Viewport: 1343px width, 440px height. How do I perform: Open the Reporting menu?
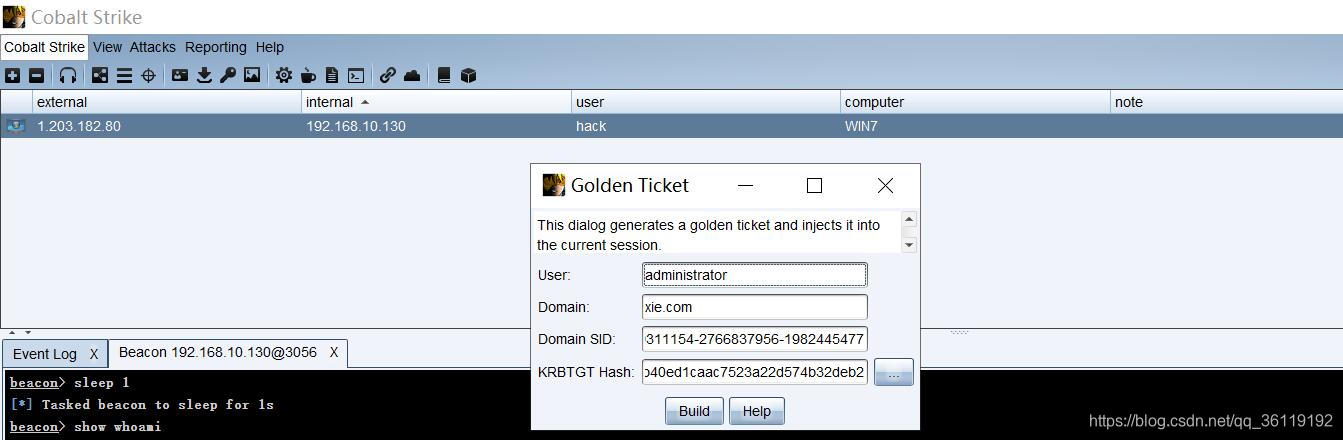tap(216, 47)
